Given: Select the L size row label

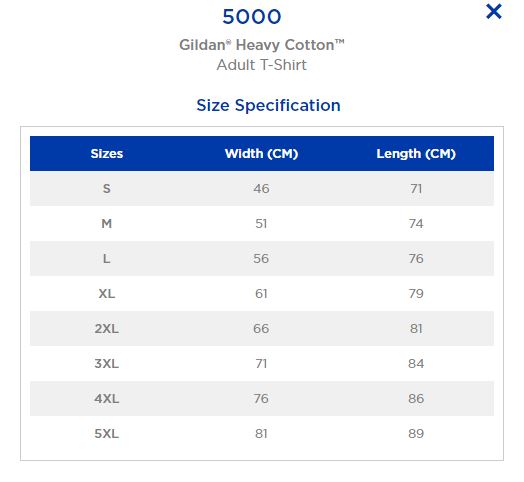Looking at the screenshot, I should pos(107,259).
